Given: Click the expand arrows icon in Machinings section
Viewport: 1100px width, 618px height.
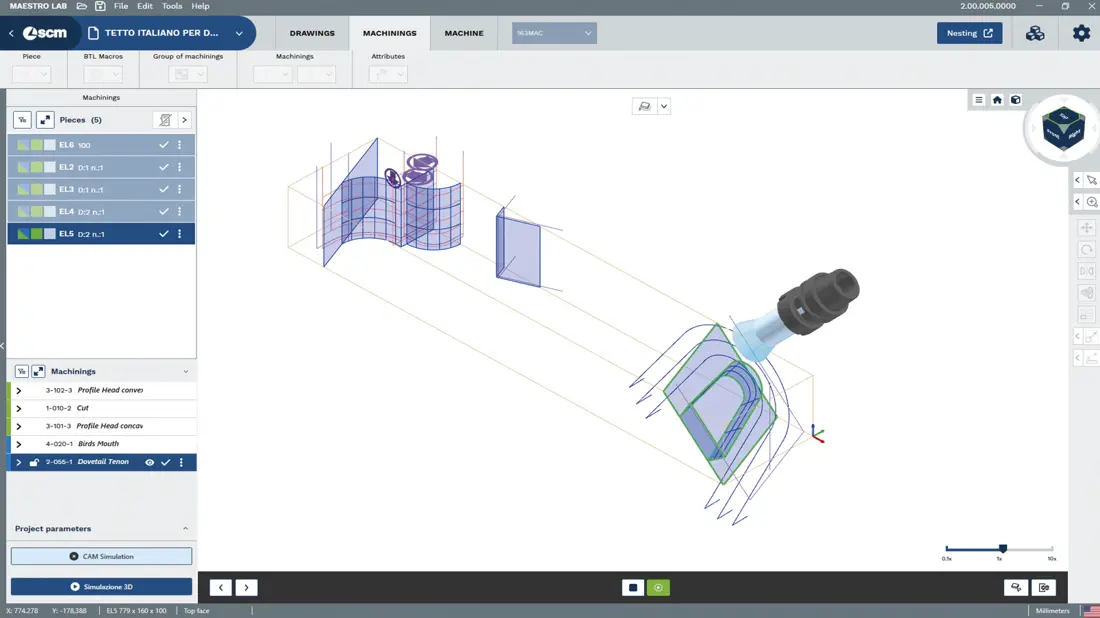Looking at the screenshot, I should point(38,372).
